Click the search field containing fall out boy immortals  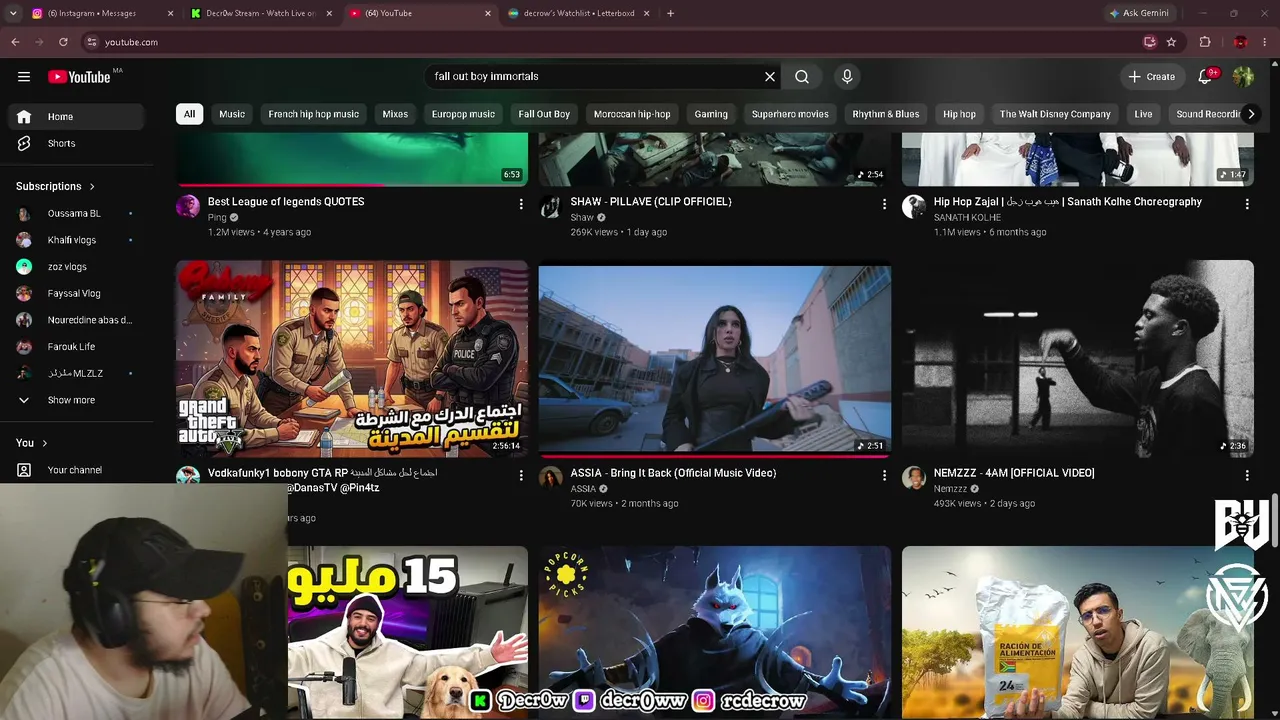pos(594,77)
